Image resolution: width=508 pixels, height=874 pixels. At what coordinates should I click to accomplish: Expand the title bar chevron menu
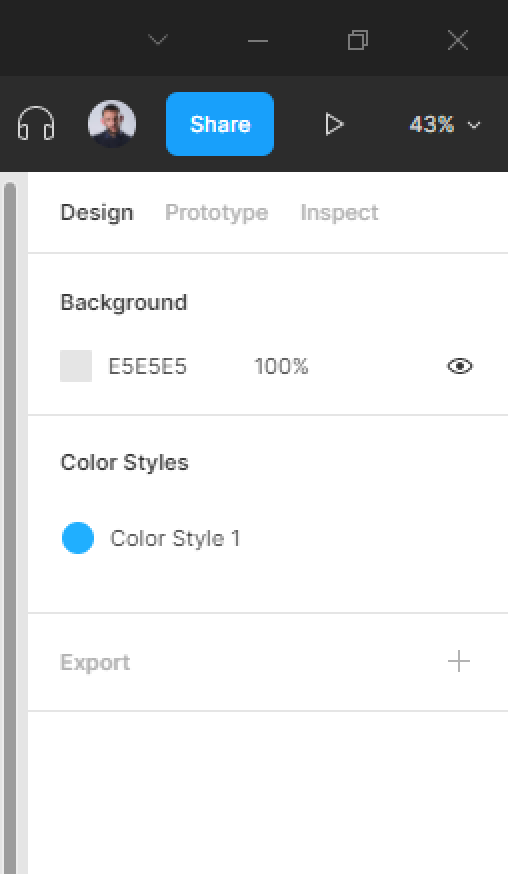(158, 40)
